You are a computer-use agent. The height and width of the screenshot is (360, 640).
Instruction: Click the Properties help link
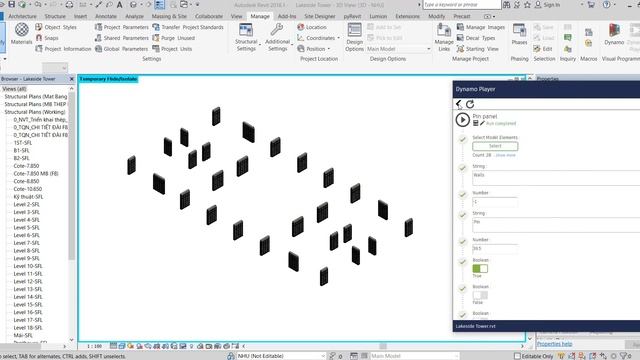click(x=554, y=344)
